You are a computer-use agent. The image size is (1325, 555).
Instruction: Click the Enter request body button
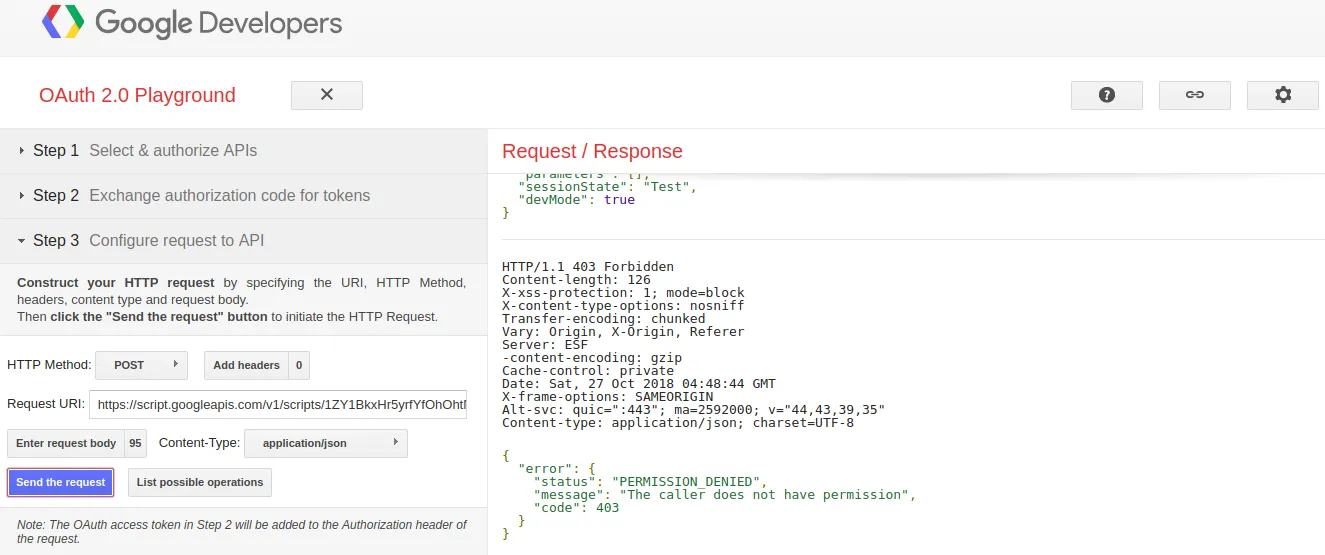tap(66, 443)
